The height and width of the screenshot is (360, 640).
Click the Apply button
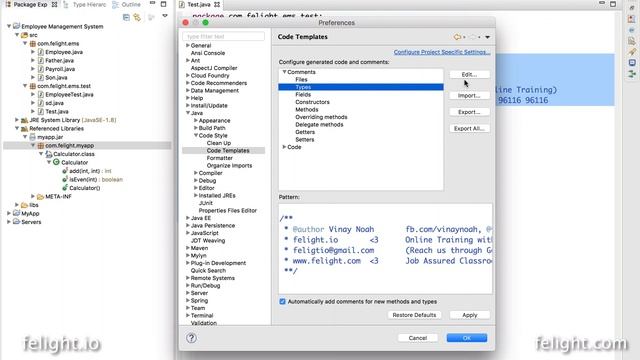pos(469,315)
